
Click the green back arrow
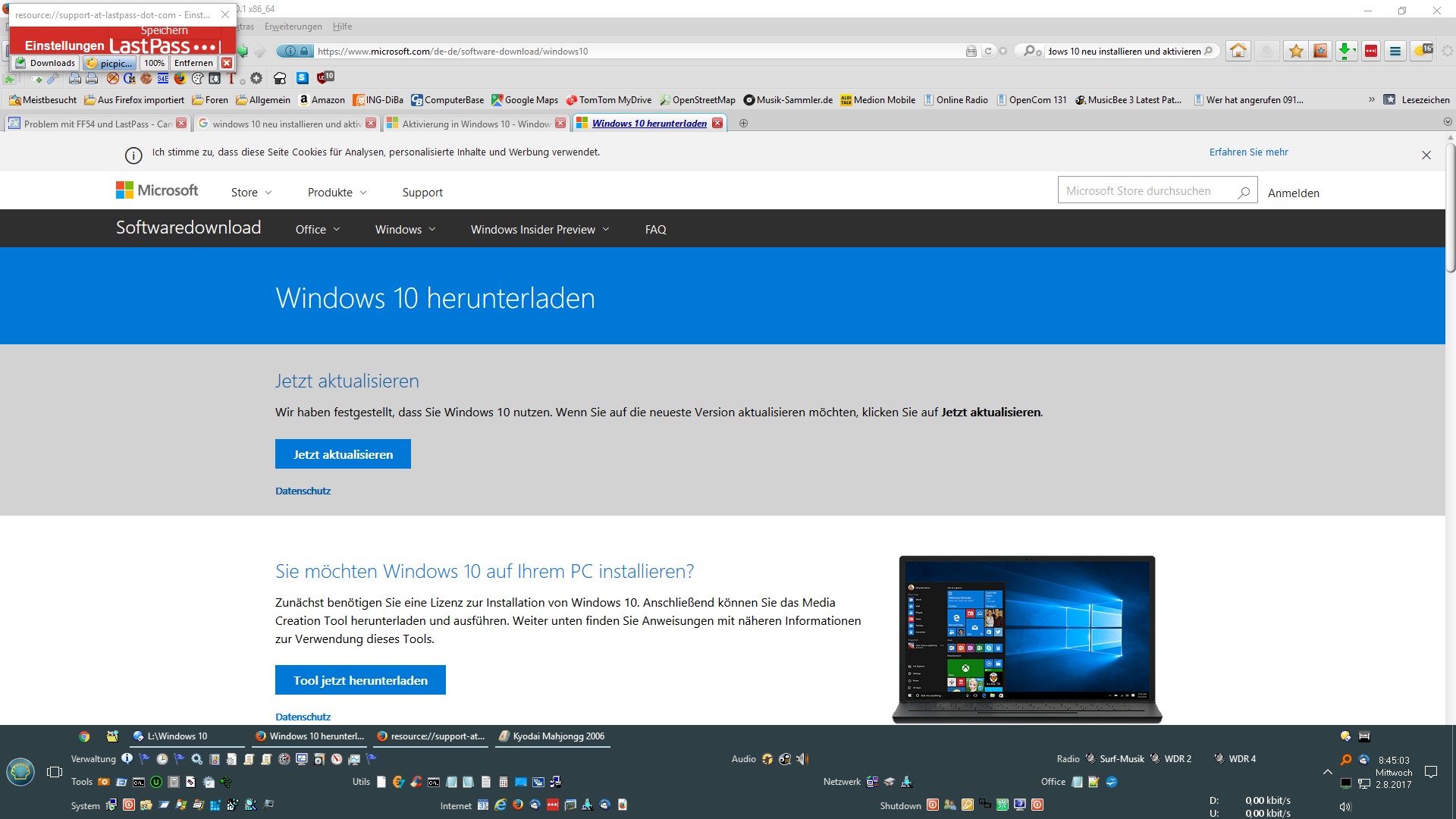click(x=243, y=51)
